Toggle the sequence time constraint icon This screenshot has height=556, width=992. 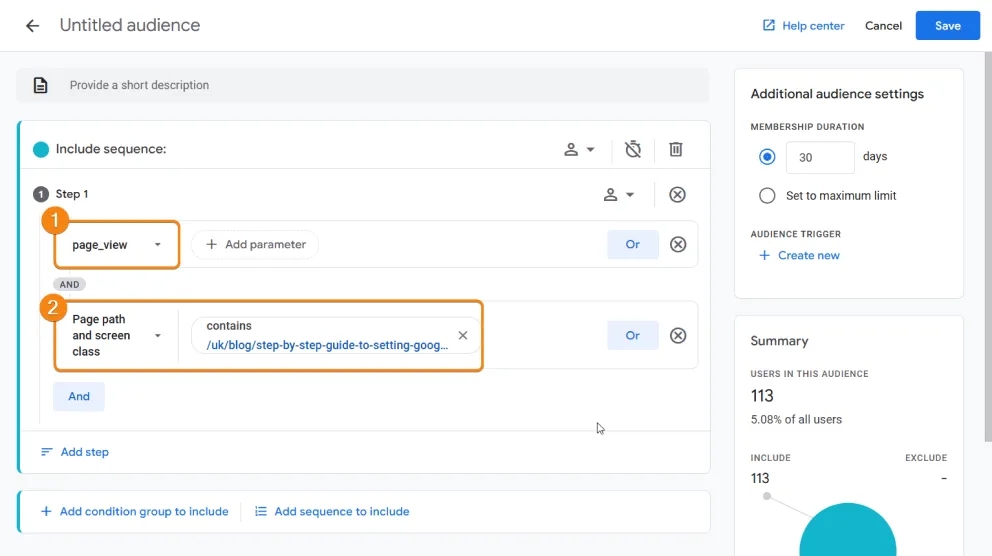633,149
